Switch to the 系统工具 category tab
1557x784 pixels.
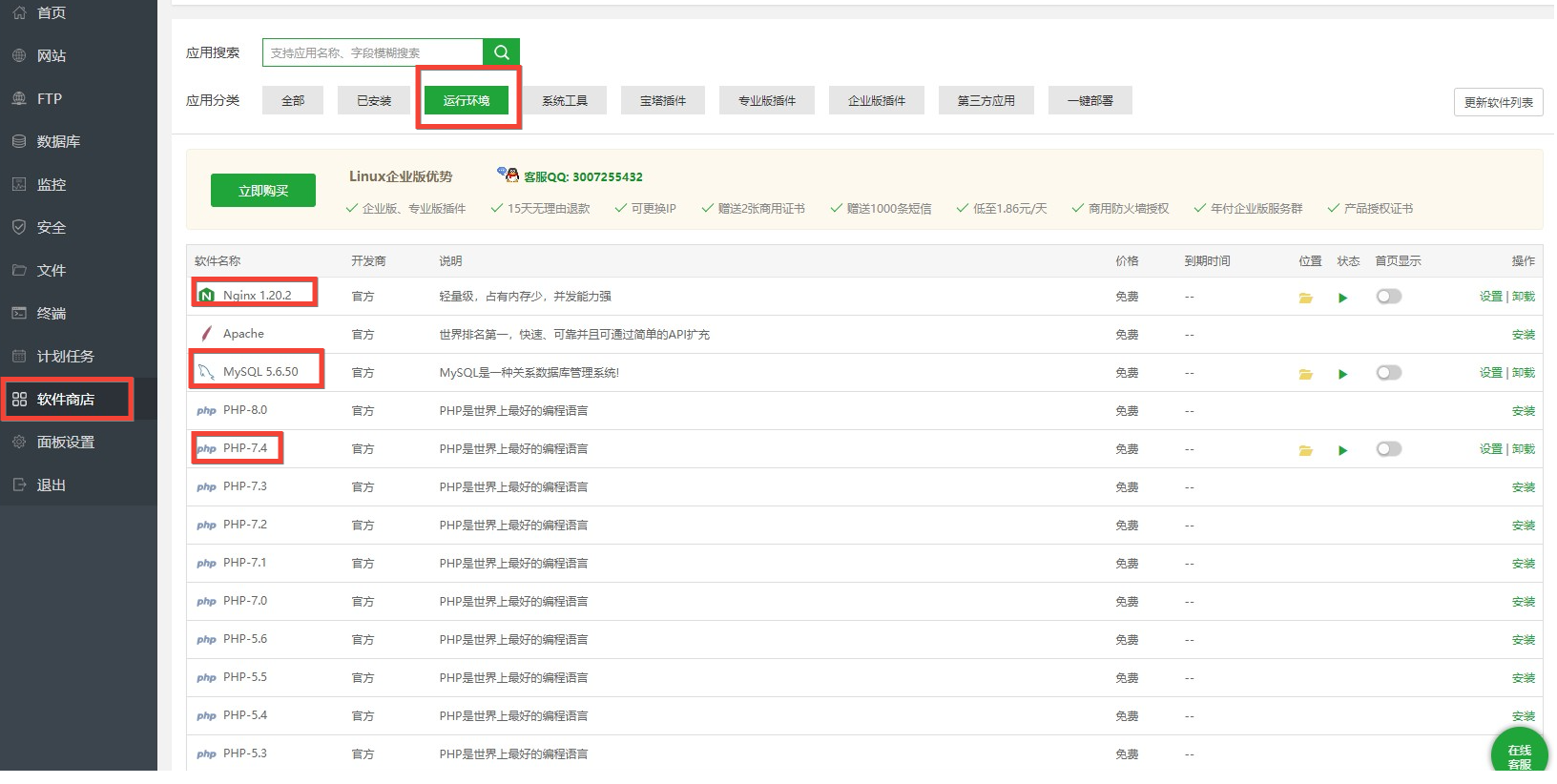point(564,100)
